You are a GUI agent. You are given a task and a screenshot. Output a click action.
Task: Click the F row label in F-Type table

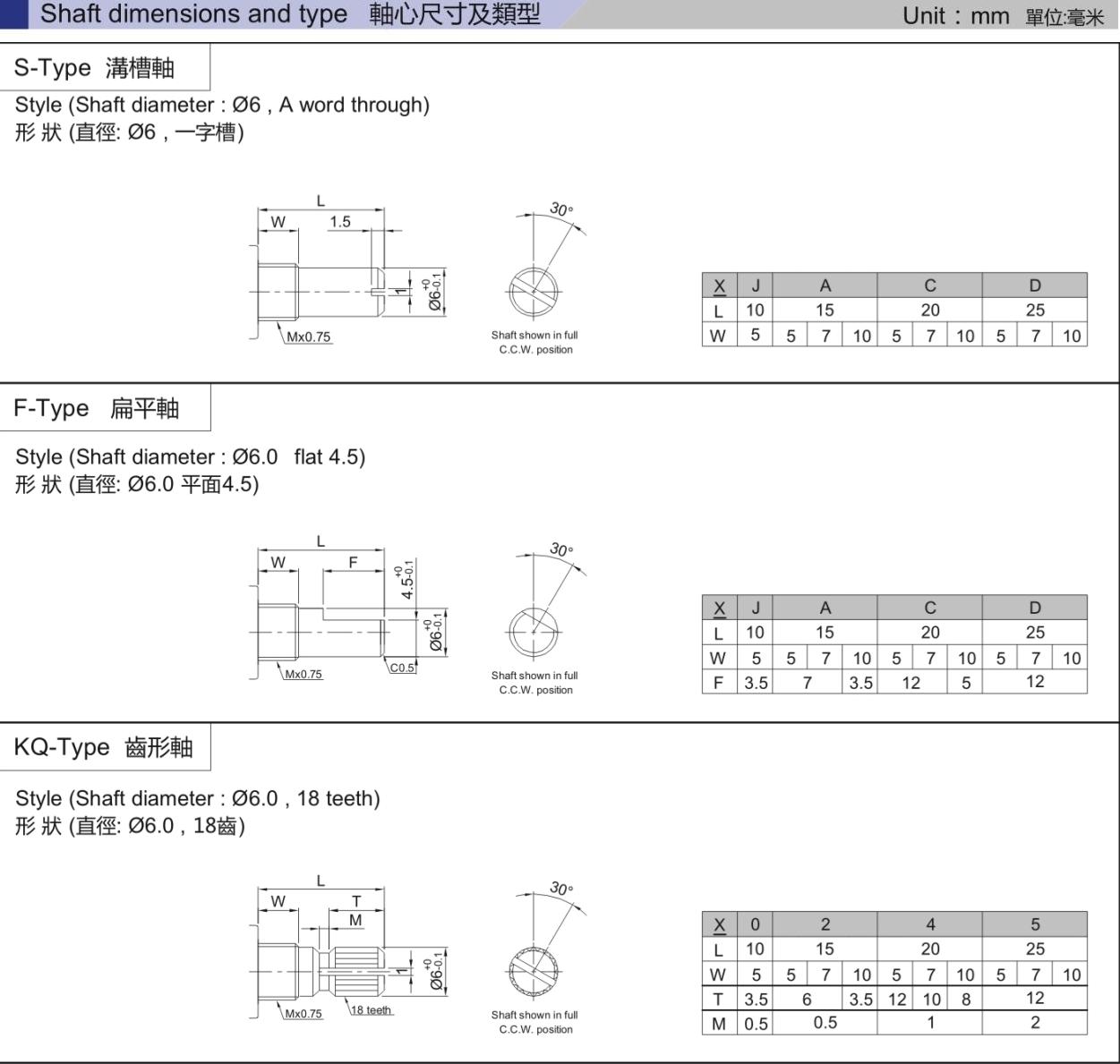pos(718,682)
